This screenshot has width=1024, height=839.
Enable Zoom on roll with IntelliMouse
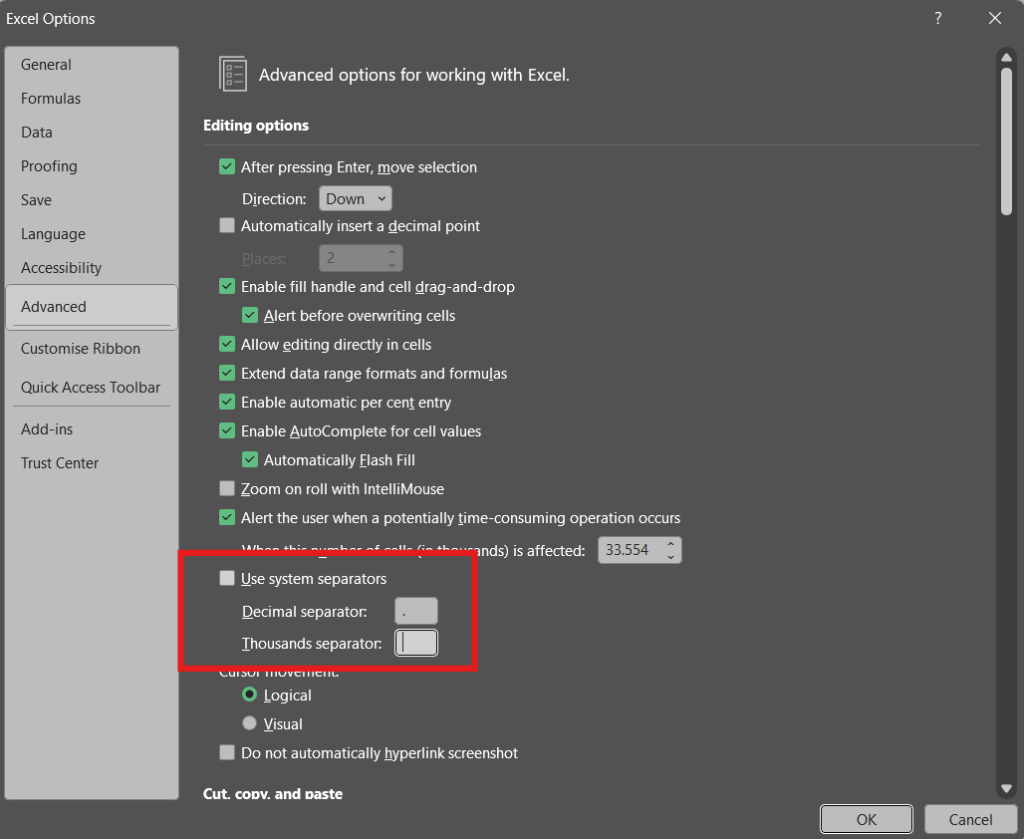[x=227, y=489]
